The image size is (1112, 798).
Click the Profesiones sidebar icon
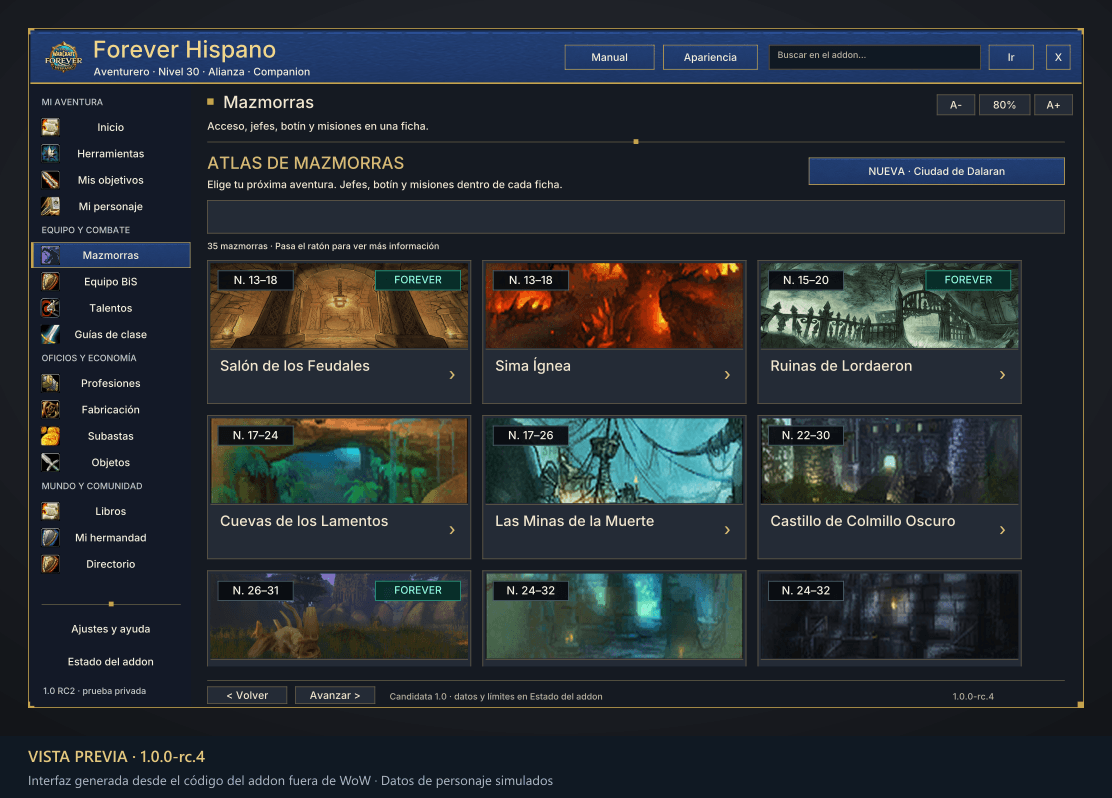(50, 383)
